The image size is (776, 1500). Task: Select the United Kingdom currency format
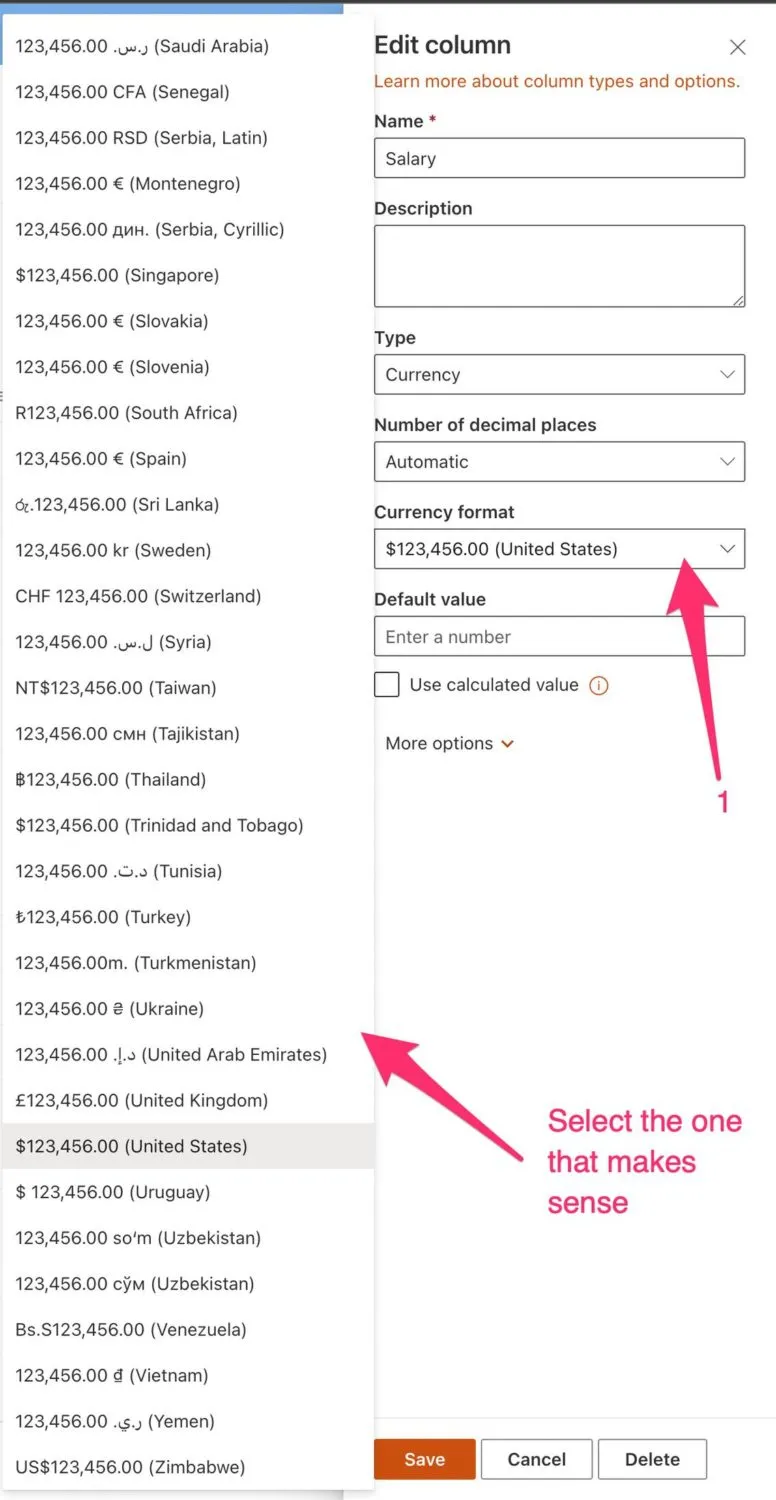click(142, 1101)
